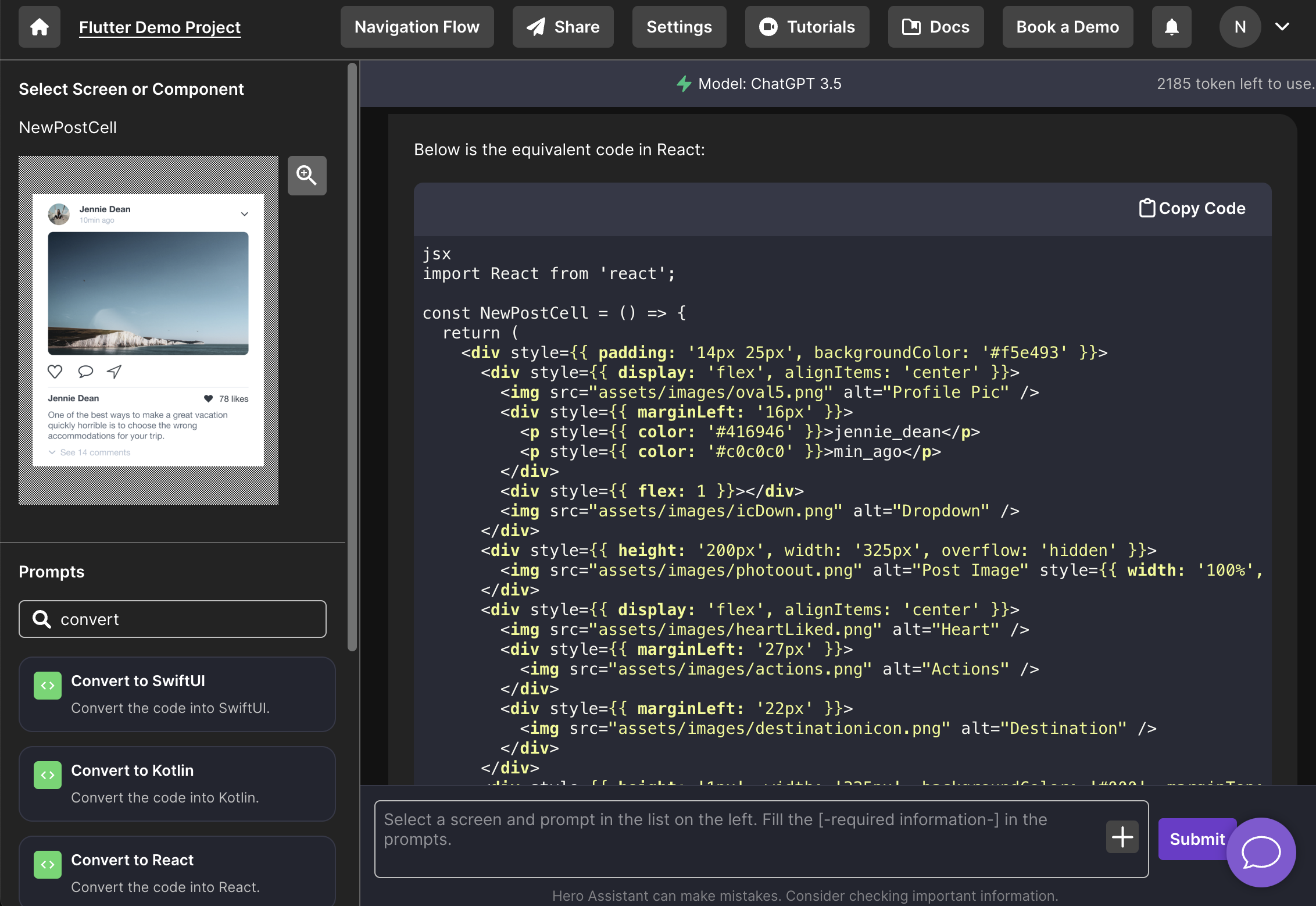Click the home icon button

39,27
